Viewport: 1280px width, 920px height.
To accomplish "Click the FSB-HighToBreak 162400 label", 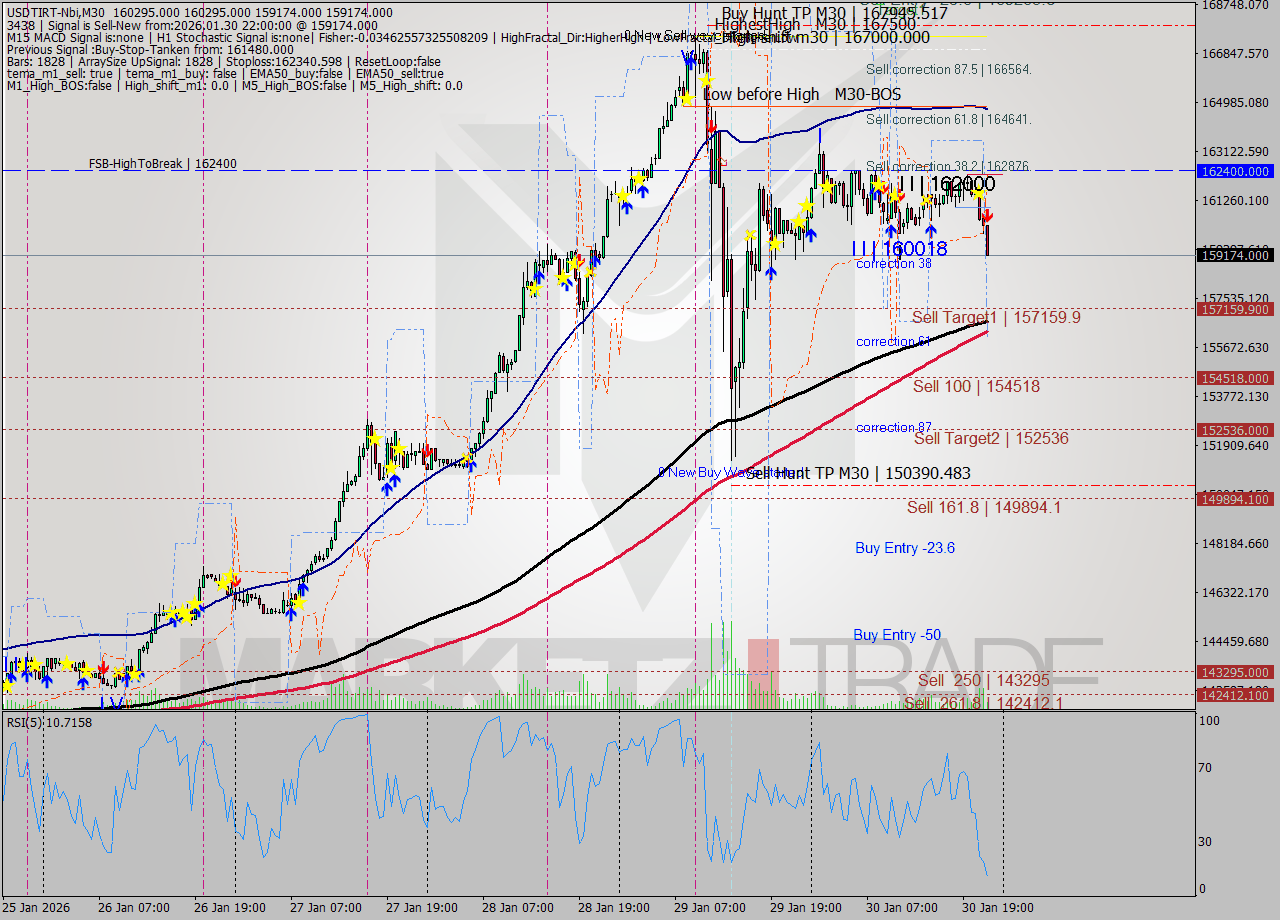I will [x=165, y=162].
